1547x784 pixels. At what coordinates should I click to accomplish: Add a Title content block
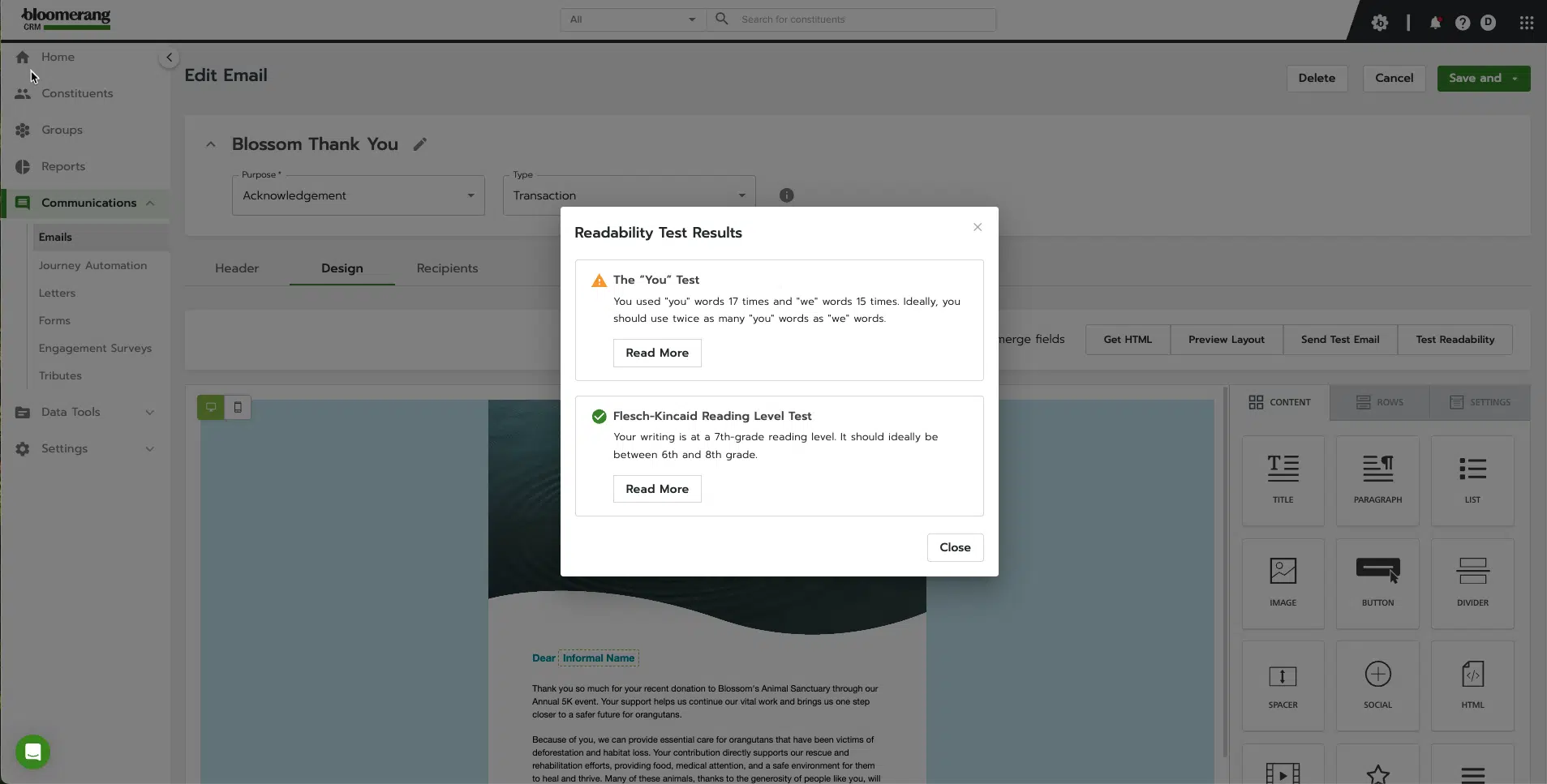tap(1283, 480)
